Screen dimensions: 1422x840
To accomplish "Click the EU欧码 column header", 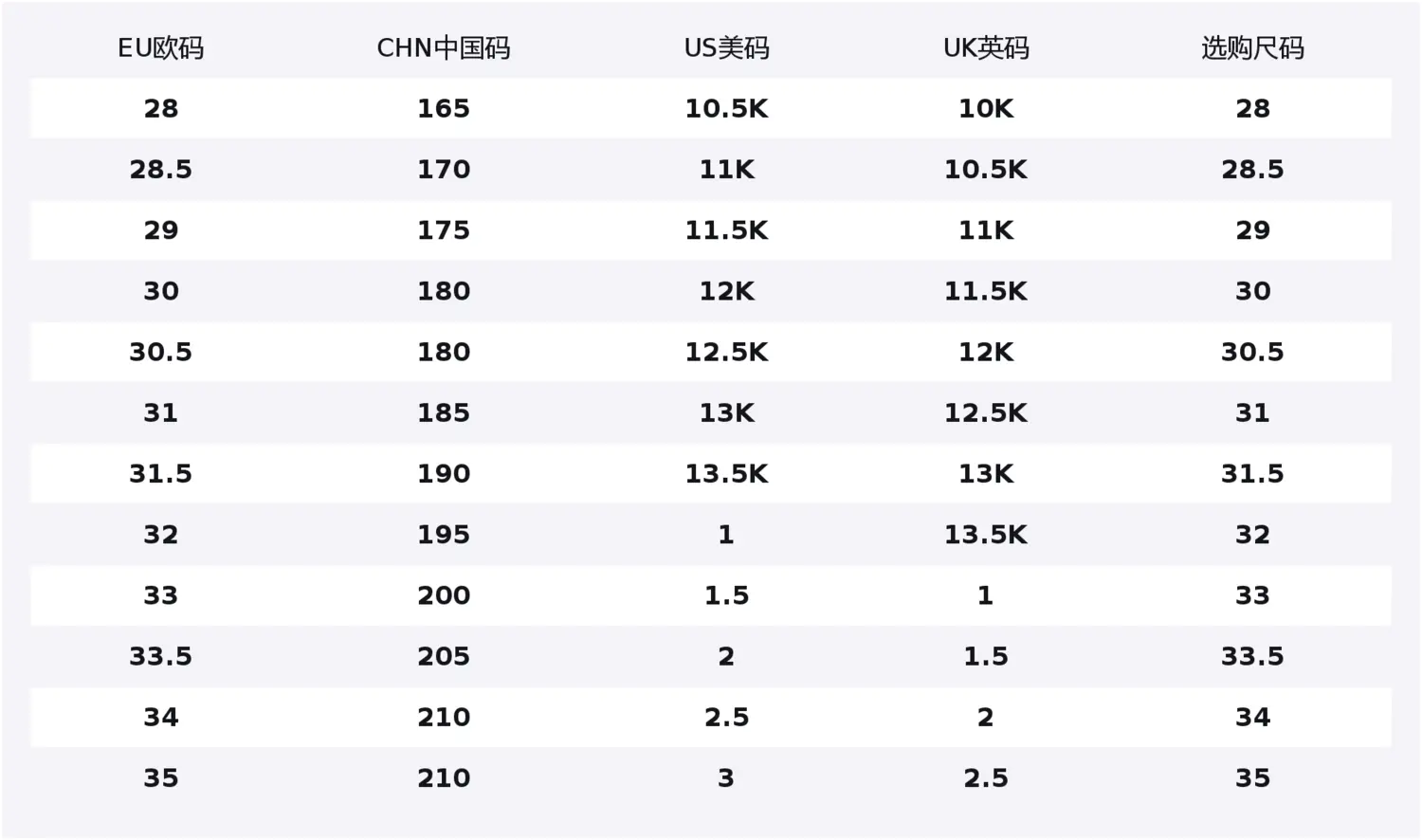I will coord(160,48).
